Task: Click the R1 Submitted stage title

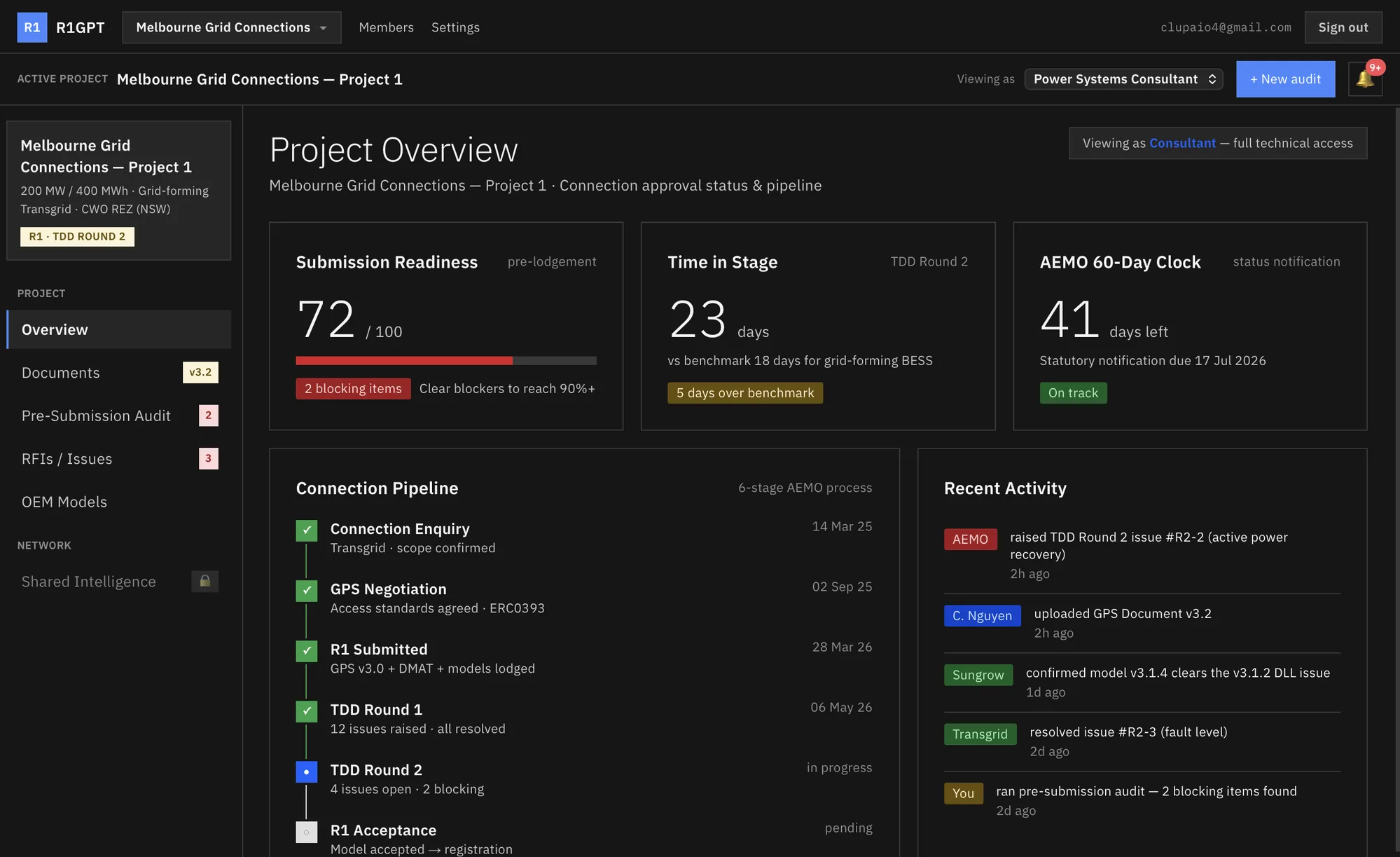Action: (379, 650)
